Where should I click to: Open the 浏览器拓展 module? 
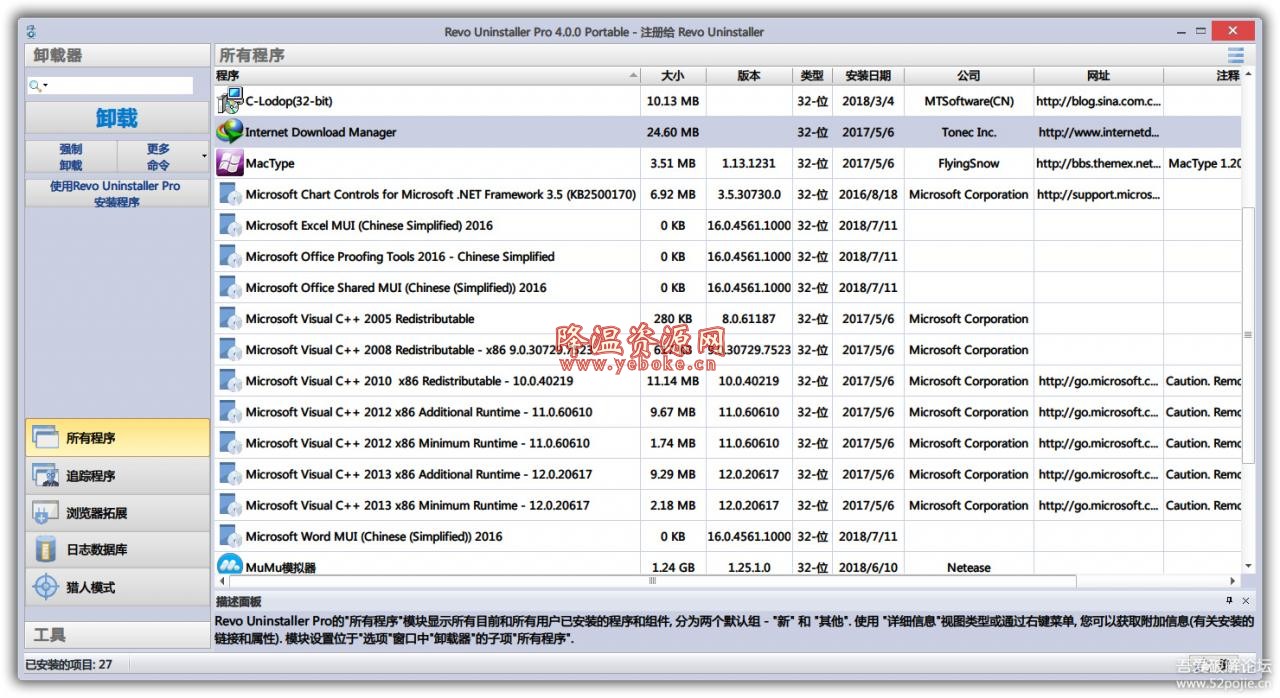click(117, 512)
